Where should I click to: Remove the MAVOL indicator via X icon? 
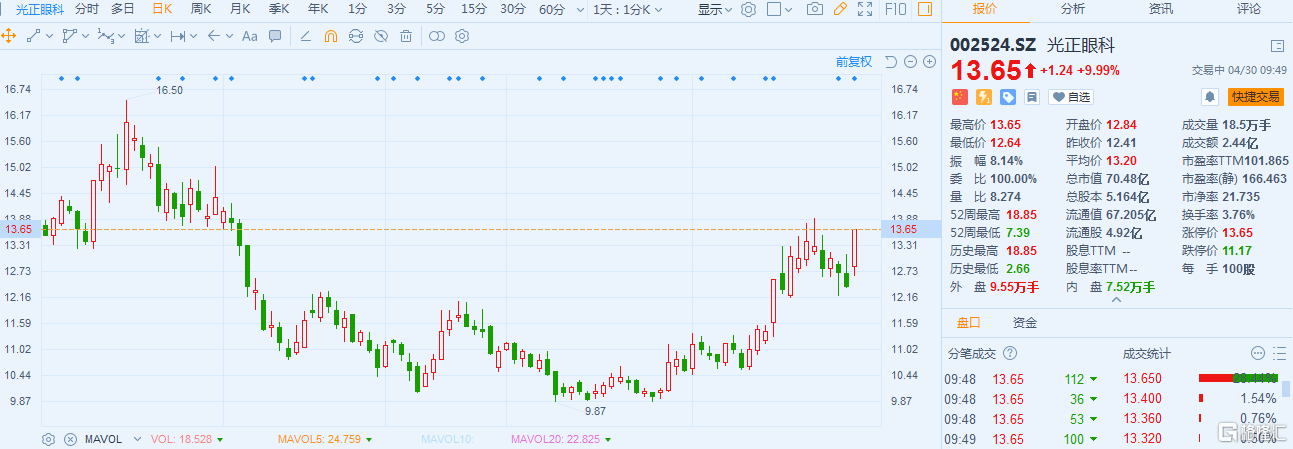[70, 439]
